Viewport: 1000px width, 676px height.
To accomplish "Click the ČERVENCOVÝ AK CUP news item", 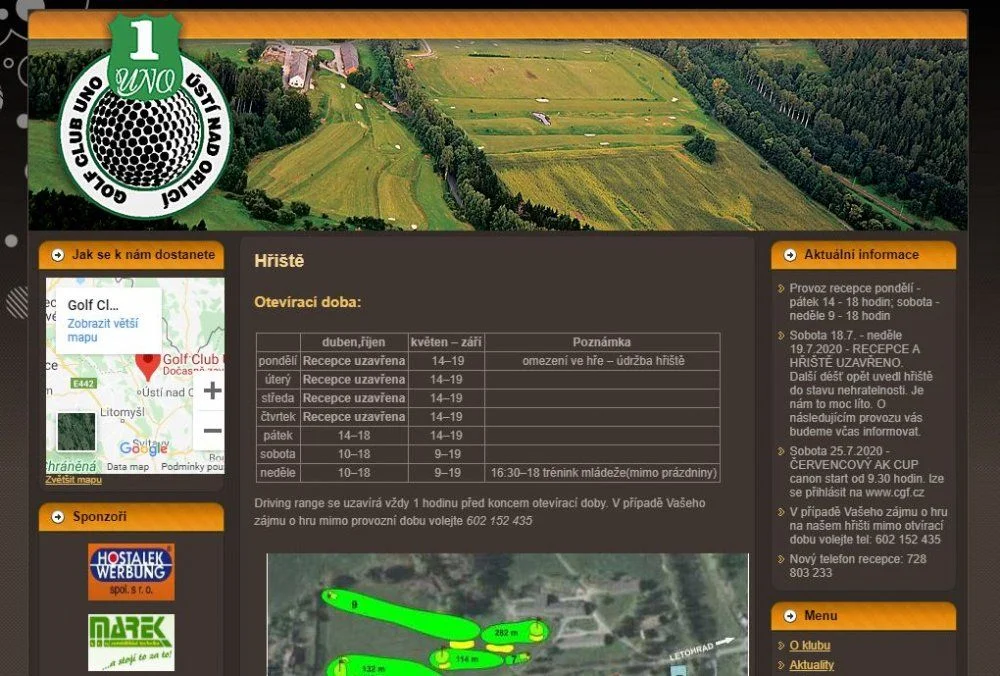I will click(x=867, y=471).
